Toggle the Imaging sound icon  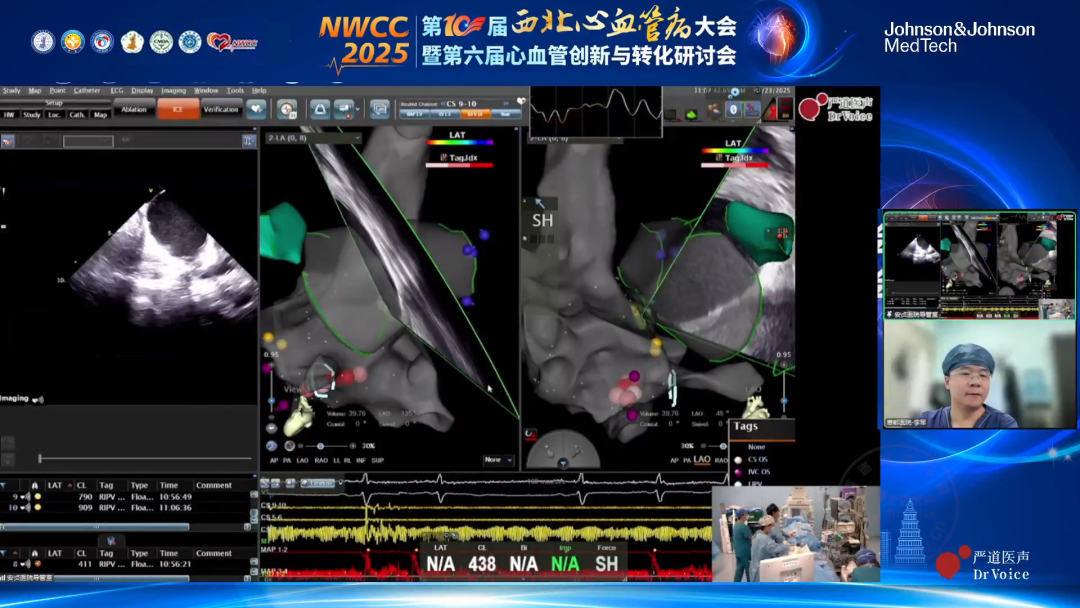tap(38, 399)
